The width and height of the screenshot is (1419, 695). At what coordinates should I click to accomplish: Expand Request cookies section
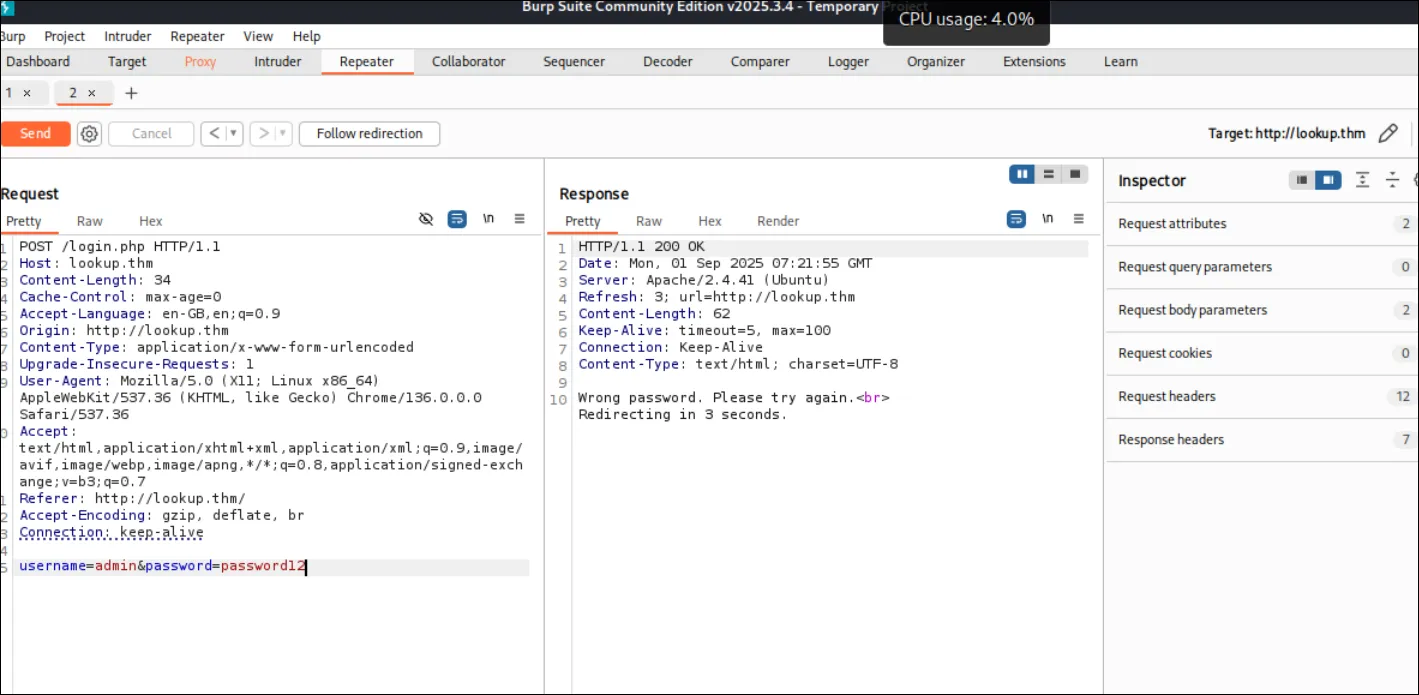pyautogui.click(x=1262, y=353)
